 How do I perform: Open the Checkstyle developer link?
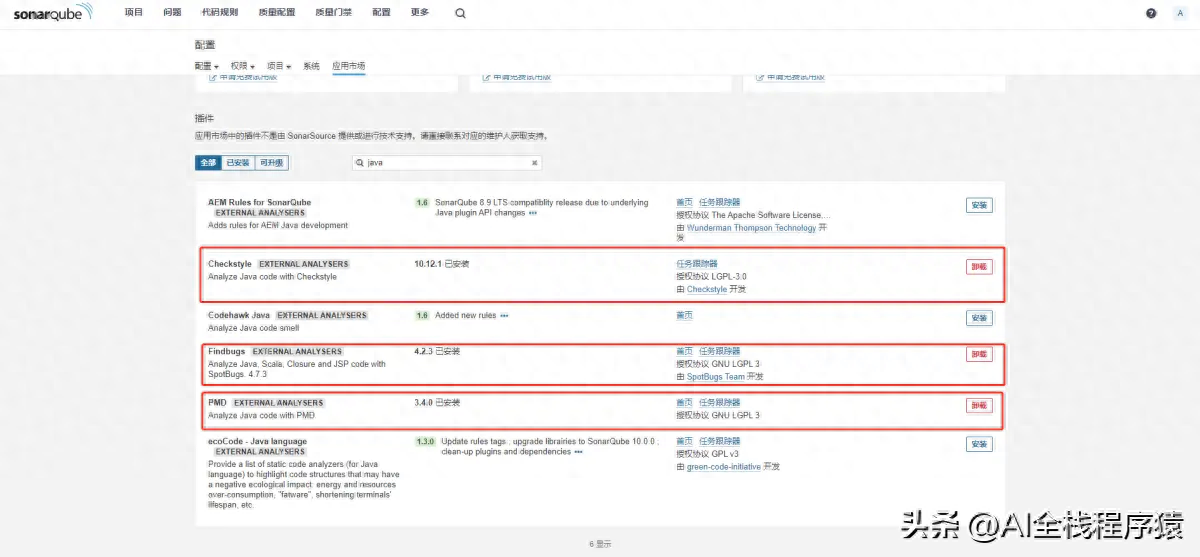[707, 289]
